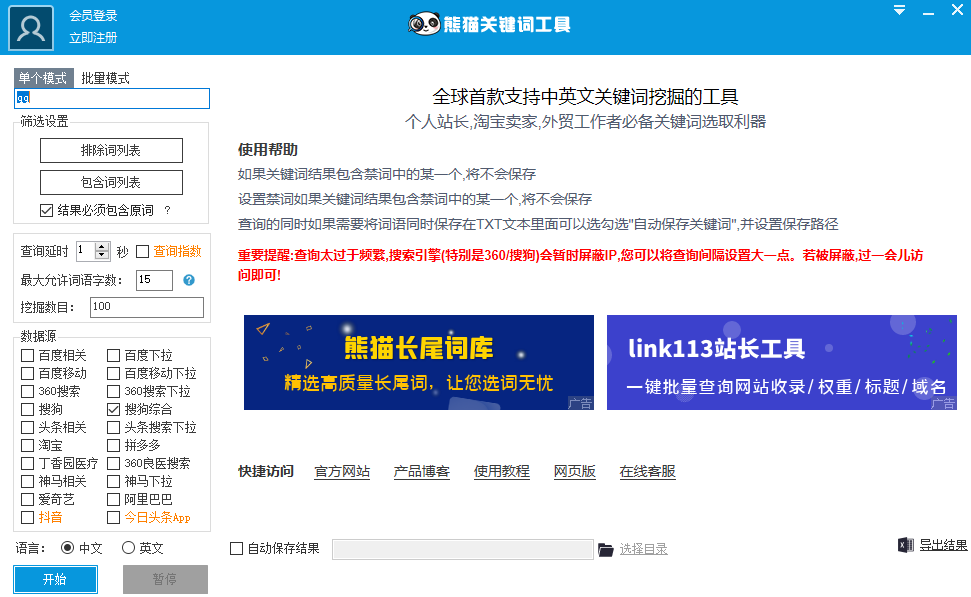
Task: Click the 挖掘数目 input field
Action: [147, 307]
